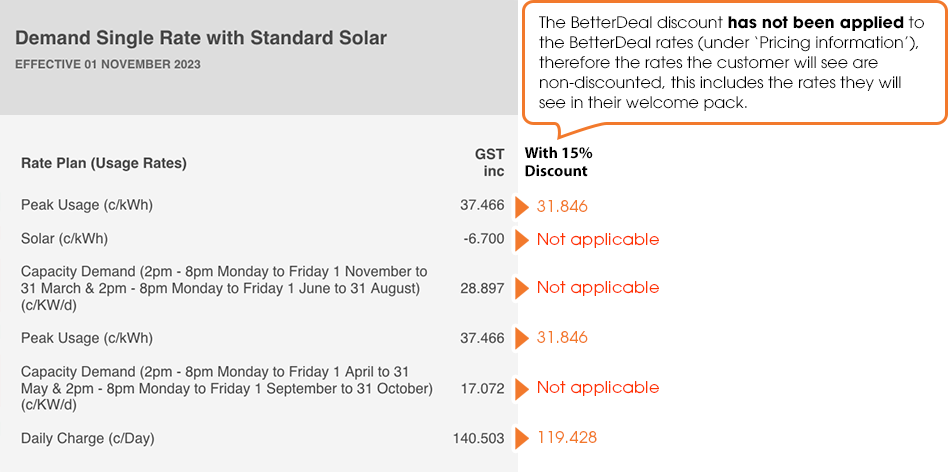Viewport: 948px width, 472px height.
Task: Click the Daily Charge value 140.503
Action: [x=479, y=439]
